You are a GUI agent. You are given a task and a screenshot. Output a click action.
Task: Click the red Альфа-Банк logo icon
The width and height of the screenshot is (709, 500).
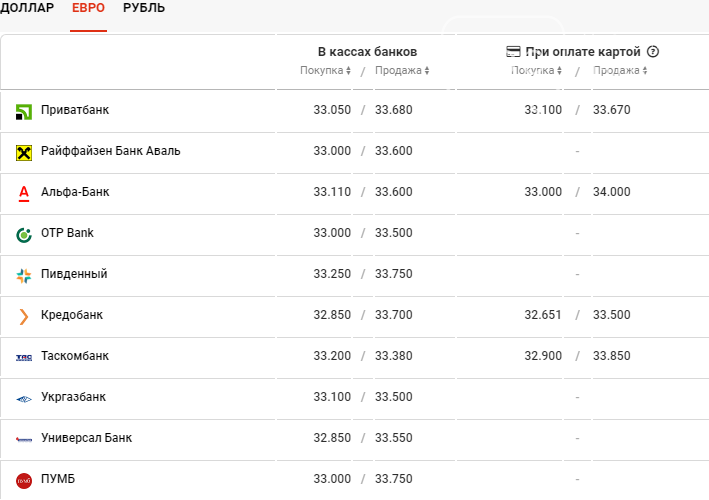click(x=24, y=194)
